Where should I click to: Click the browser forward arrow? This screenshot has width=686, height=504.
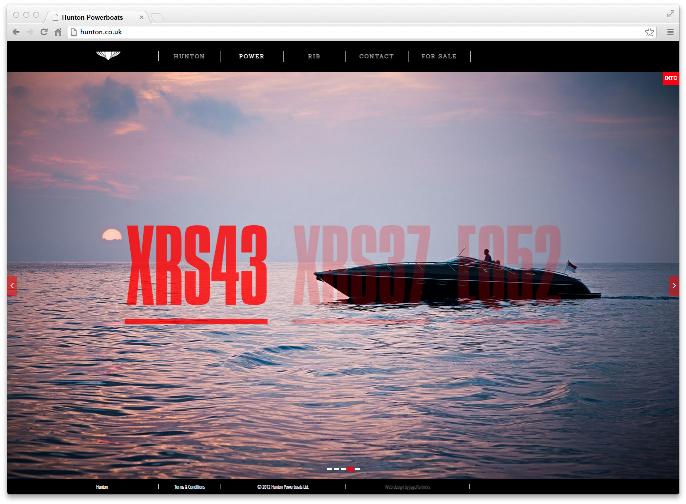pos(30,32)
